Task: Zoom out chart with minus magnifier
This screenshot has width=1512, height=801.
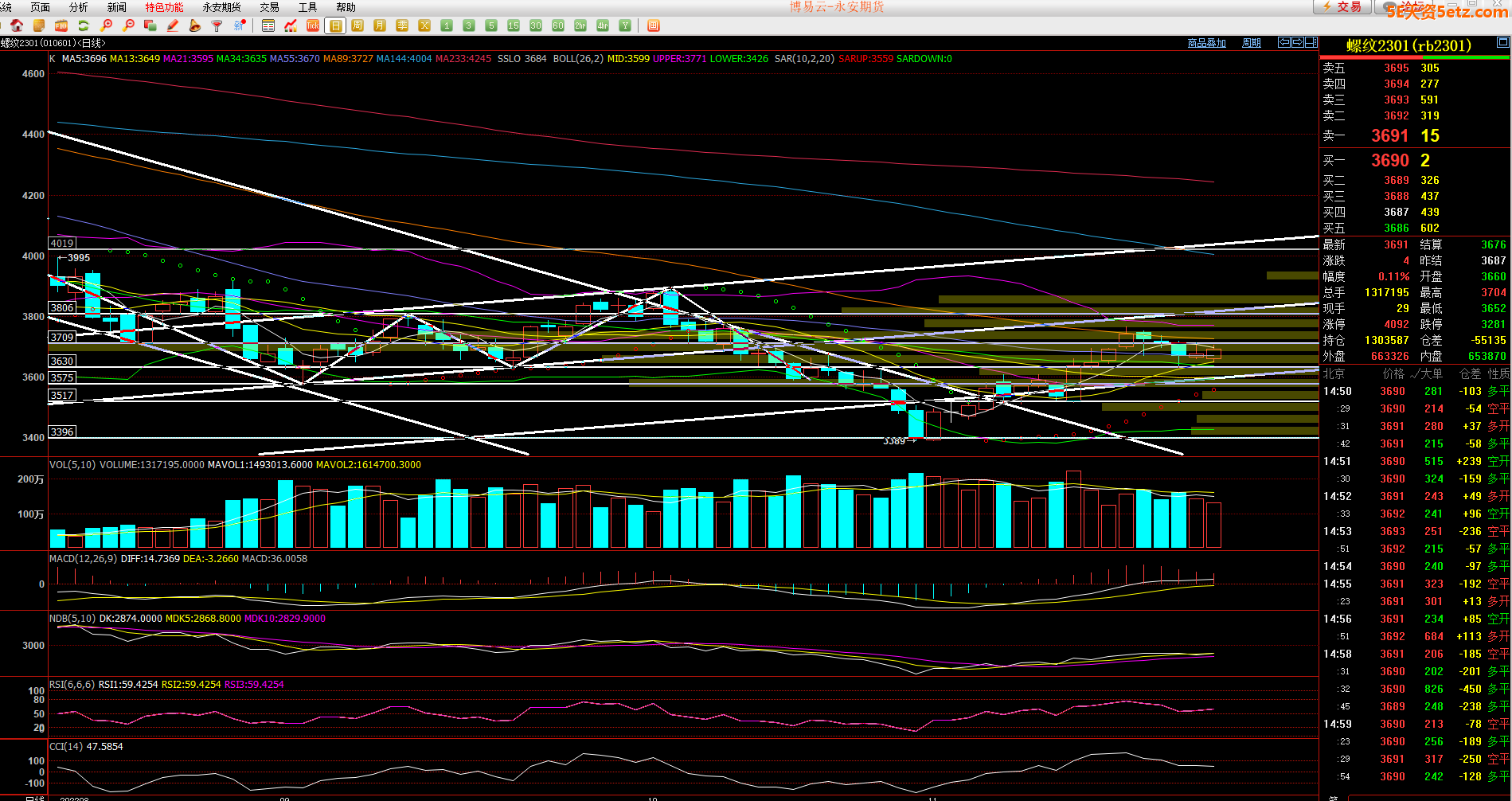Action: tap(128, 25)
